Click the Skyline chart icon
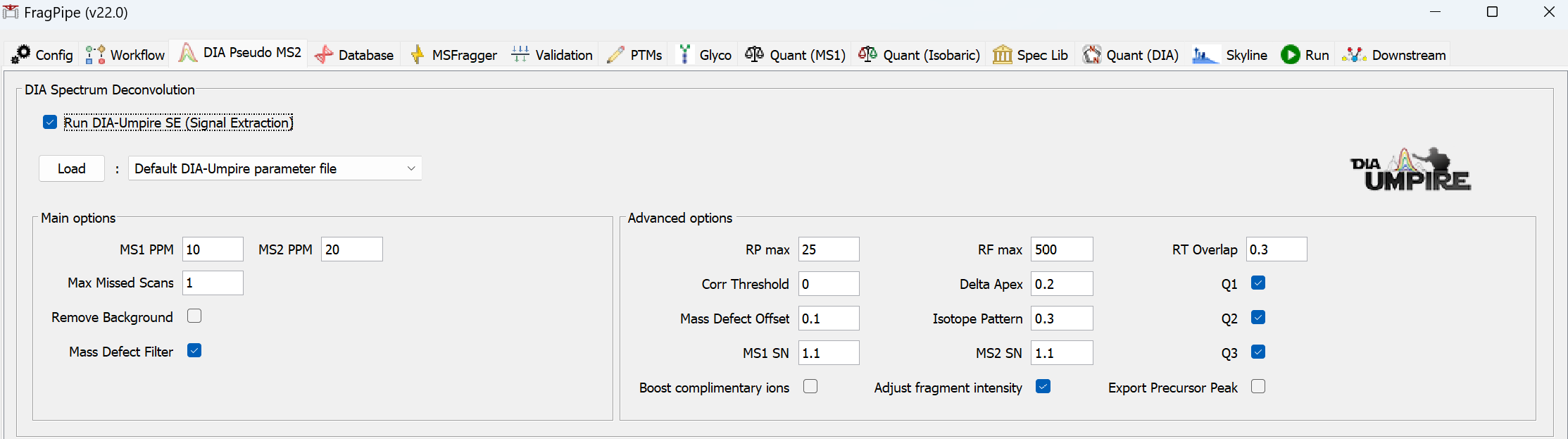Image resolution: width=1568 pixels, height=439 pixels. (x=1205, y=54)
